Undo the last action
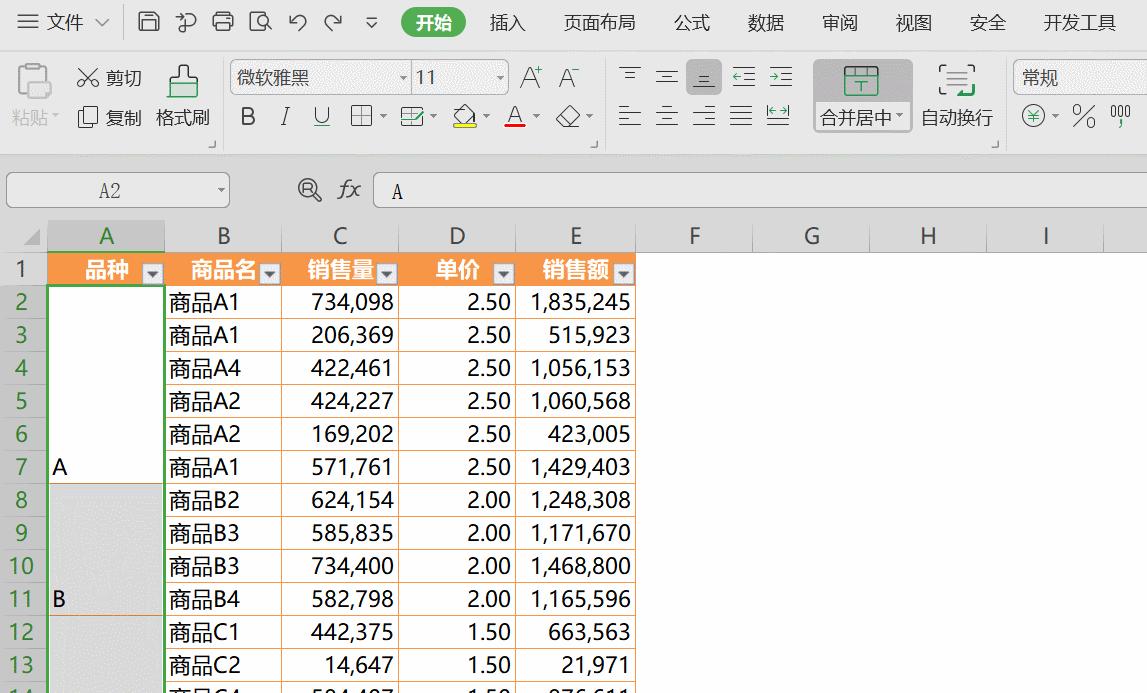The width and height of the screenshot is (1147, 693). pyautogui.click(x=296, y=20)
